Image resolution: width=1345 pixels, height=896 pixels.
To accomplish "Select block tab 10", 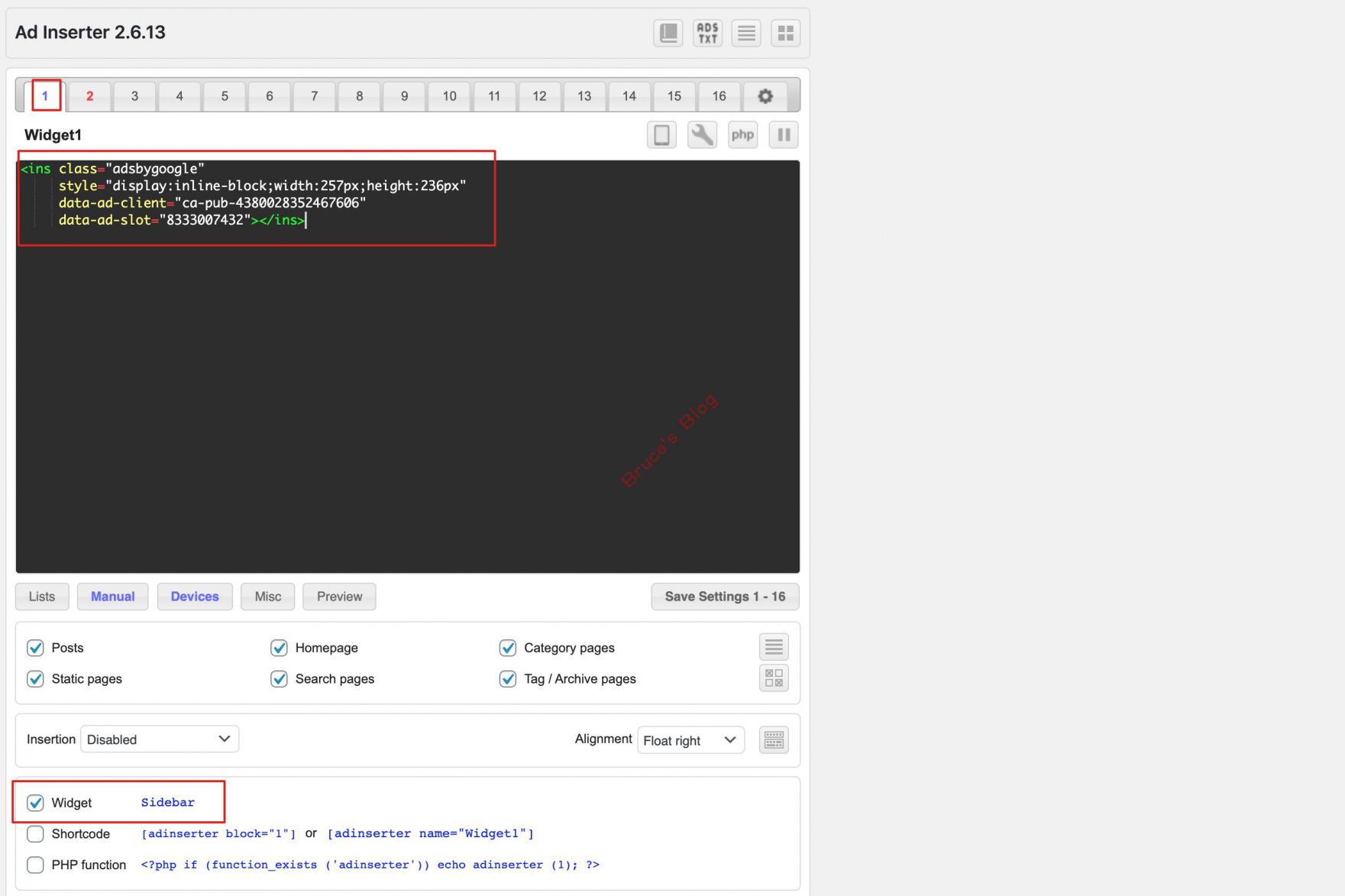I will pos(449,96).
